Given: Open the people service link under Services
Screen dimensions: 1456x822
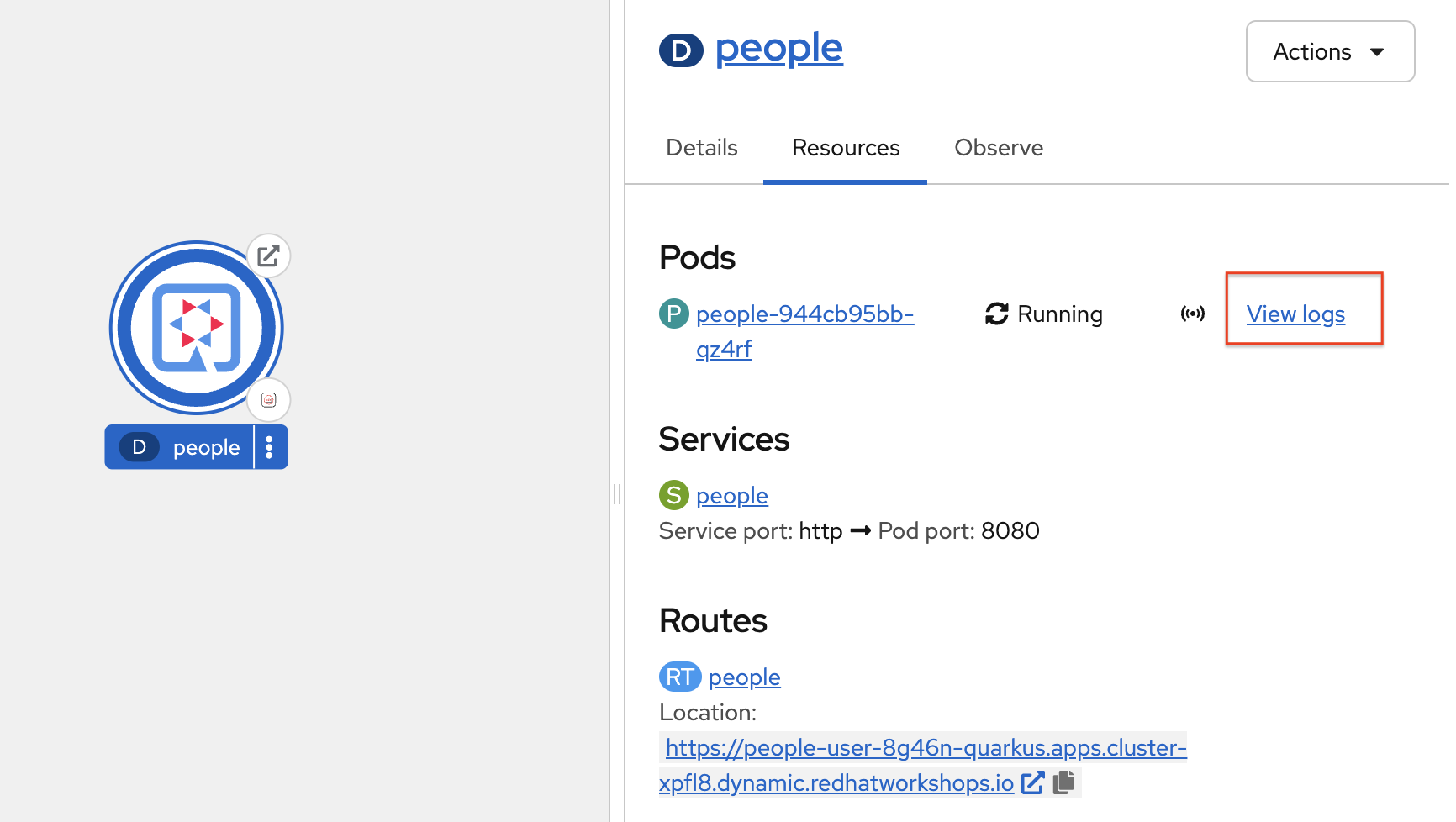Looking at the screenshot, I should [731, 496].
